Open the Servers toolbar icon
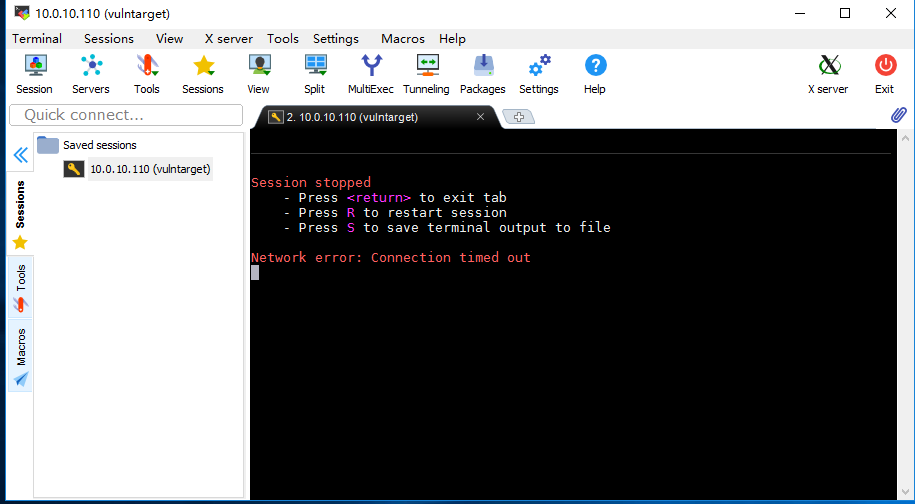This screenshot has width=915, height=504. pyautogui.click(x=90, y=74)
